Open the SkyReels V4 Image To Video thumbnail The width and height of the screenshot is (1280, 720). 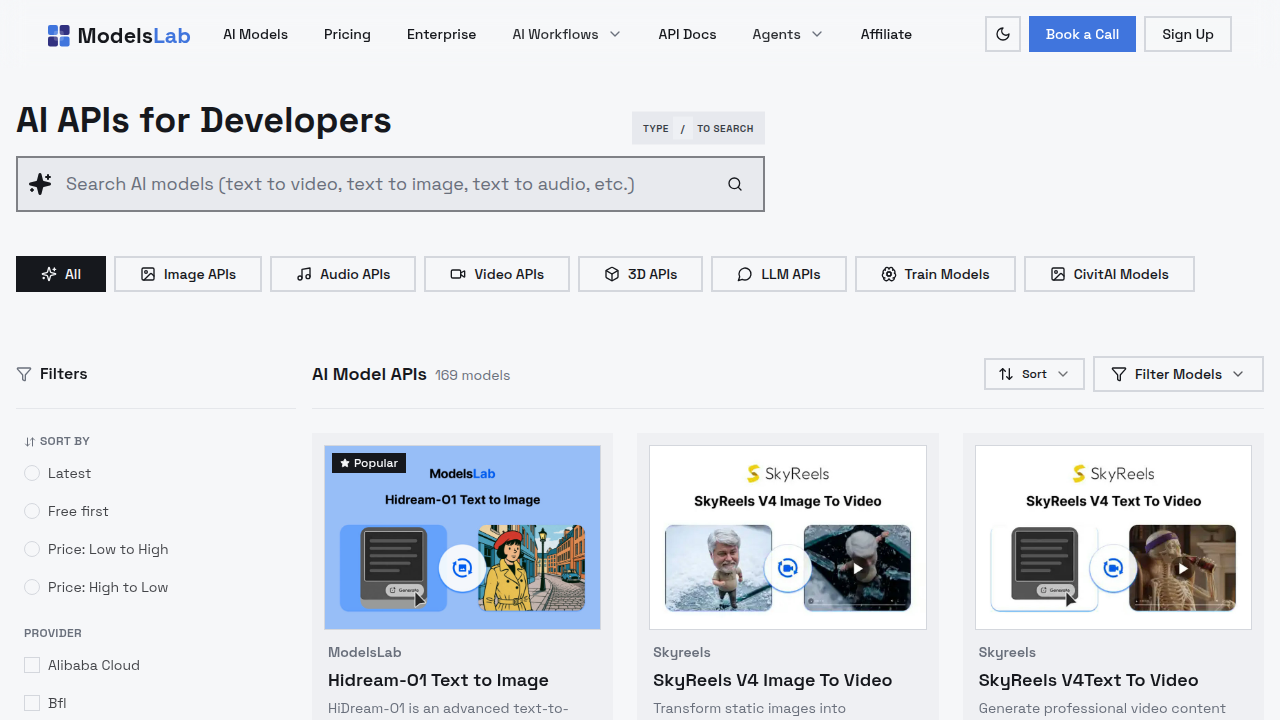[x=788, y=537]
